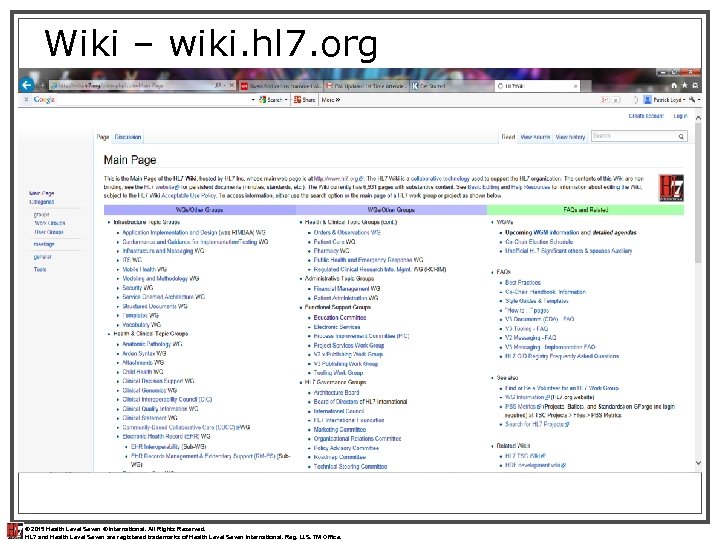The height and width of the screenshot is (540, 720).
Task: Click Categories in wiki sidebar
Action: (x=42, y=202)
